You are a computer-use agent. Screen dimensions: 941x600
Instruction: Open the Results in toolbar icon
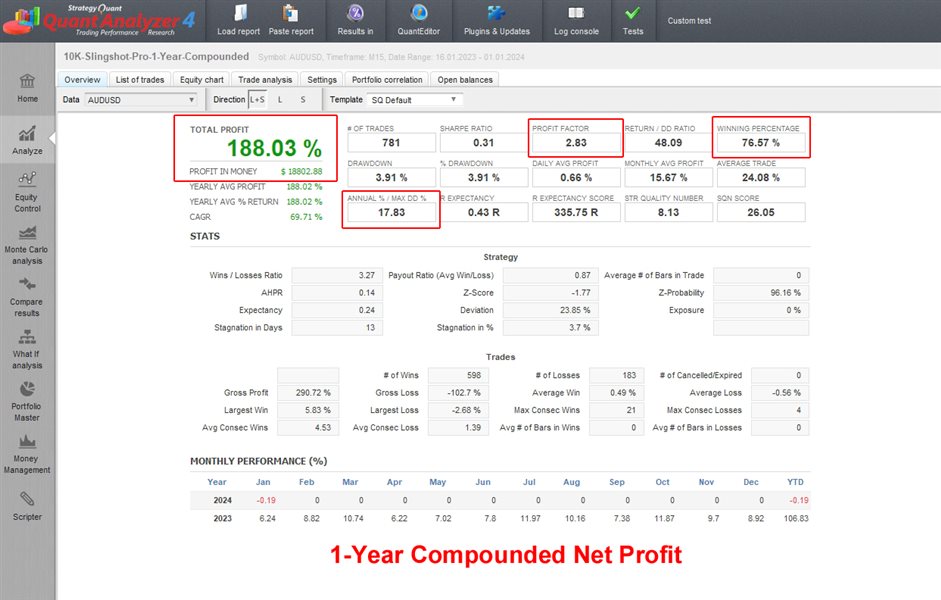(355, 20)
